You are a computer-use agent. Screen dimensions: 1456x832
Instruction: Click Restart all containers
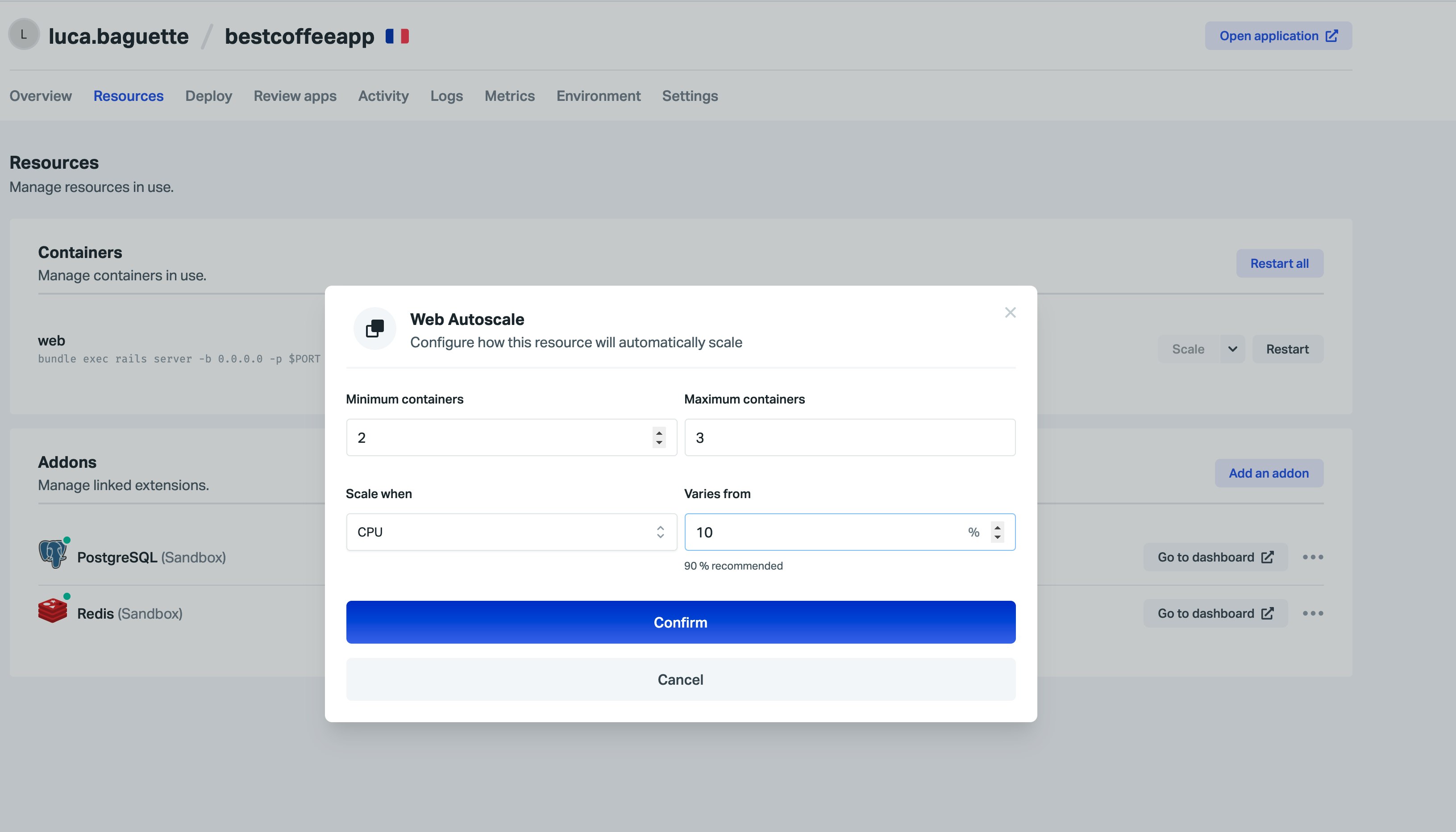tap(1279, 263)
